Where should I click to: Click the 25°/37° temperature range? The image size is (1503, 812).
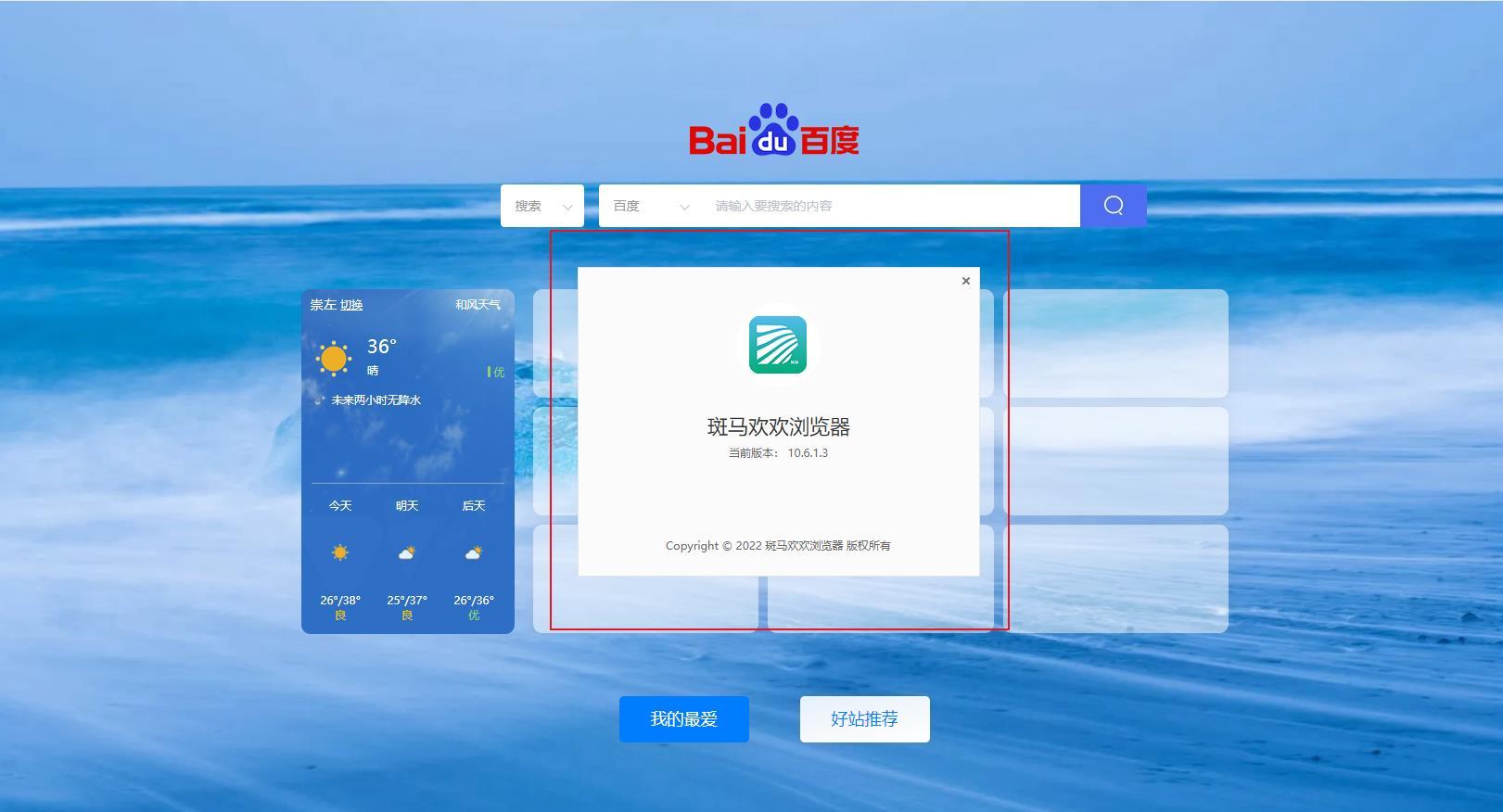coord(407,601)
